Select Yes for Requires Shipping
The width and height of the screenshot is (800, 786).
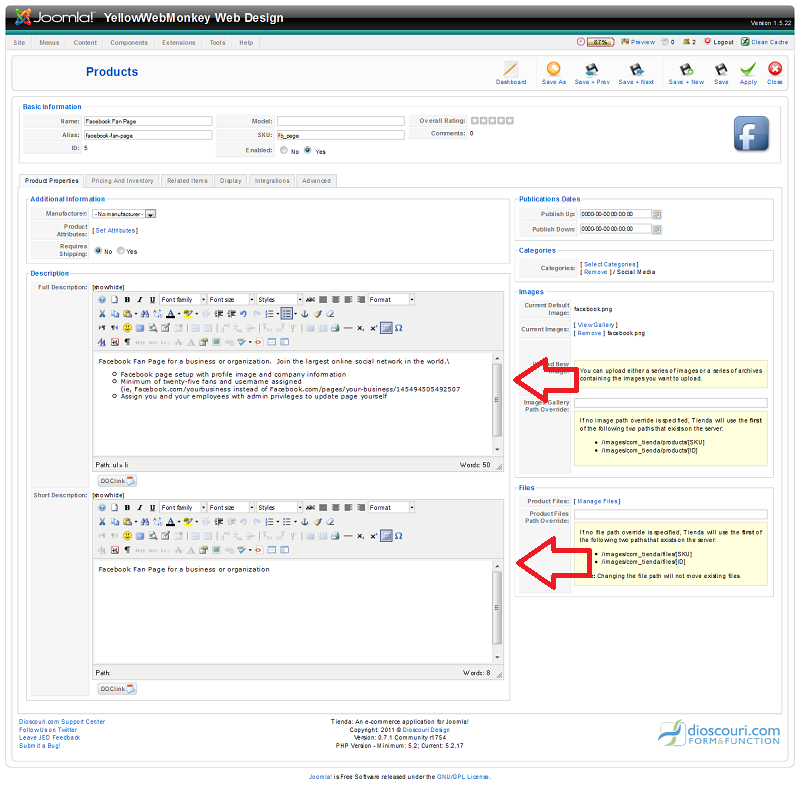click(121, 251)
